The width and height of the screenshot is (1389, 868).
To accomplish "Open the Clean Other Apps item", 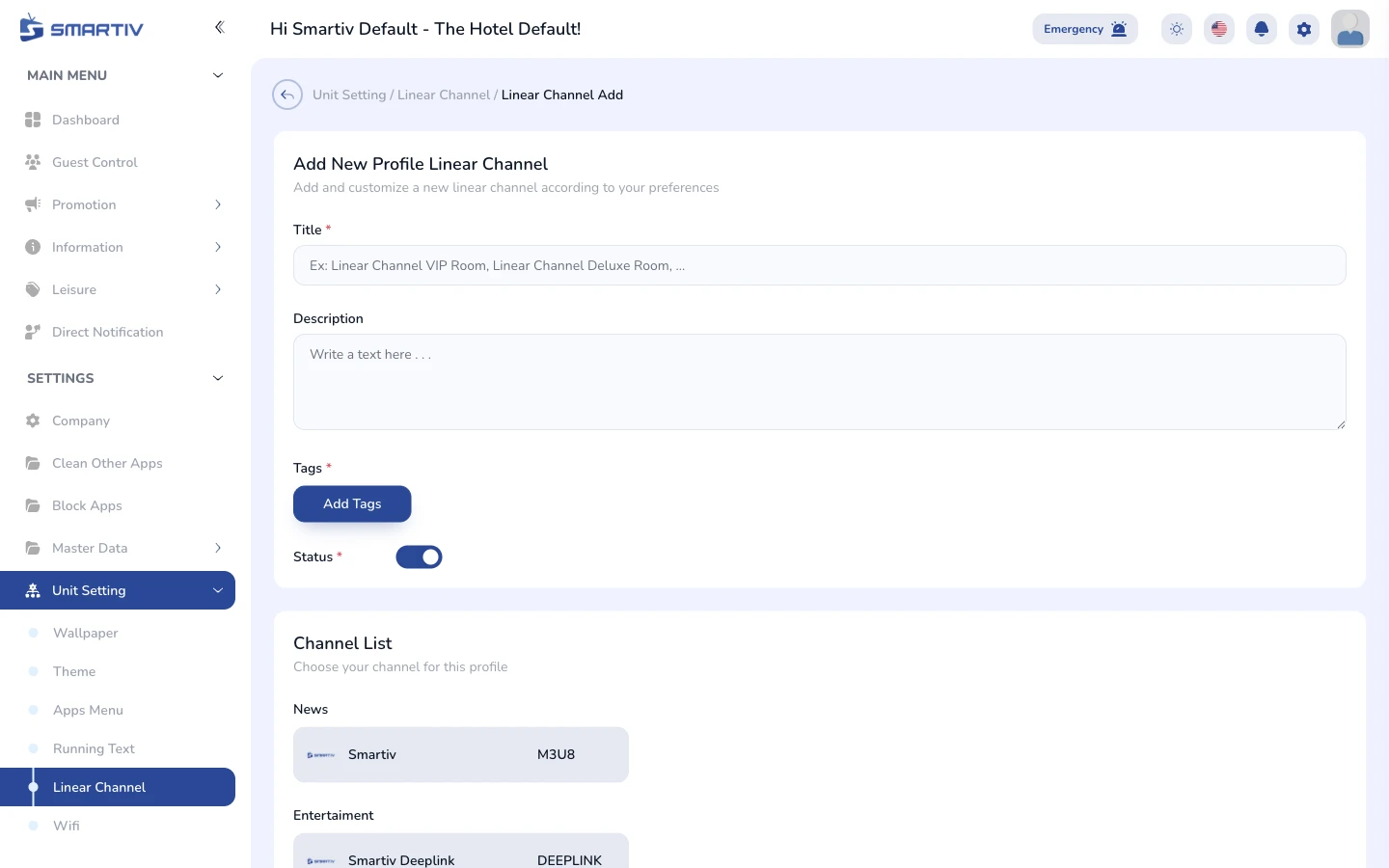I will (x=118, y=463).
